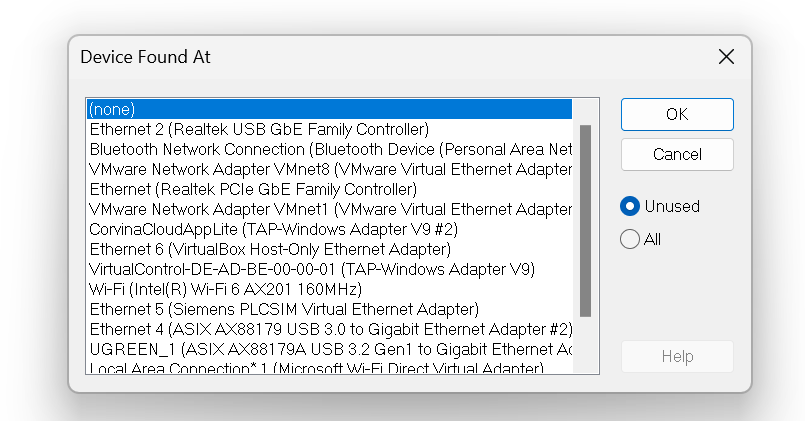The height and width of the screenshot is (421, 805).
Task: Confirm selection with OK button
Action: click(677, 114)
